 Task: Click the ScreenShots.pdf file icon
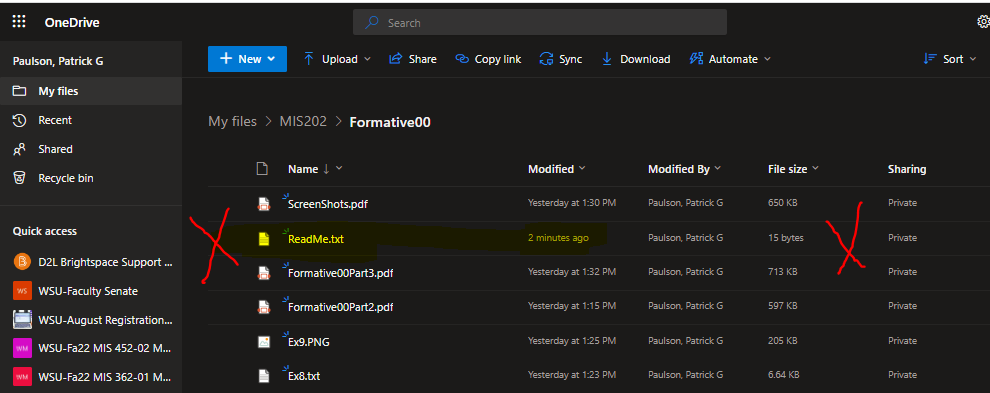tap(263, 204)
